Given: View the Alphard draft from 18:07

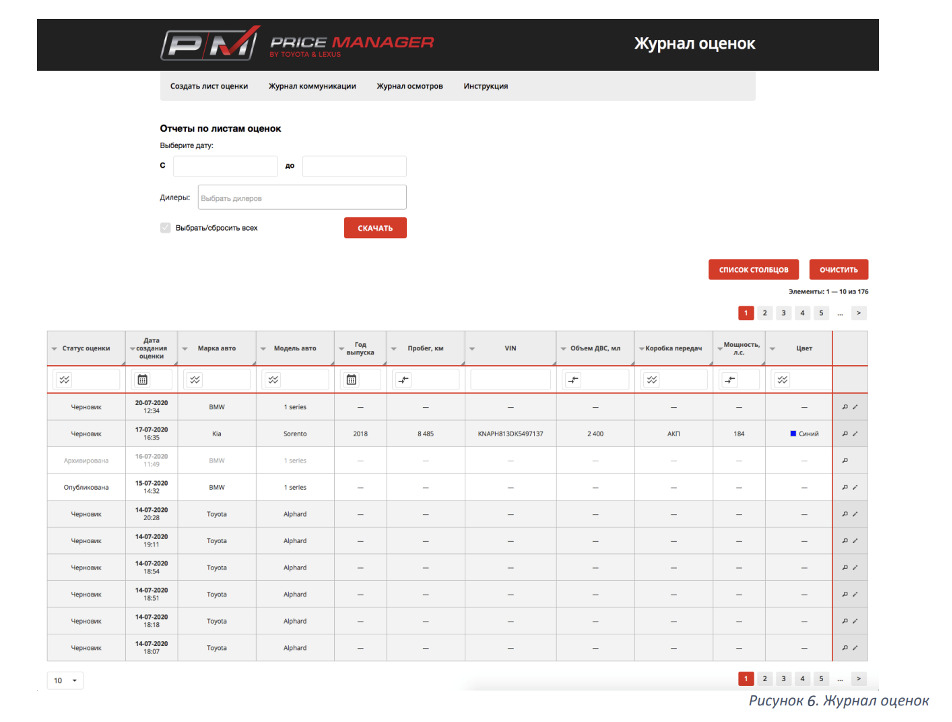Looking at the screenshot, I should pos(845,647).
